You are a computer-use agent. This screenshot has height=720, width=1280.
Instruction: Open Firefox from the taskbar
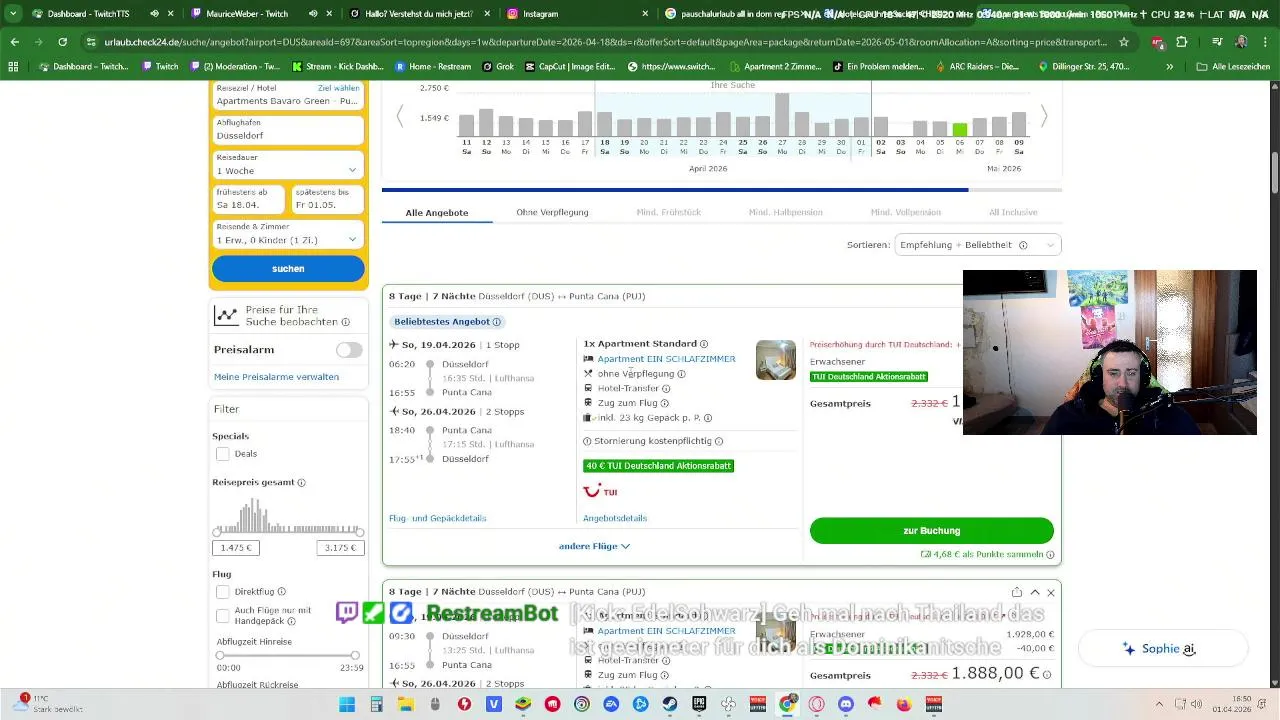904,704
